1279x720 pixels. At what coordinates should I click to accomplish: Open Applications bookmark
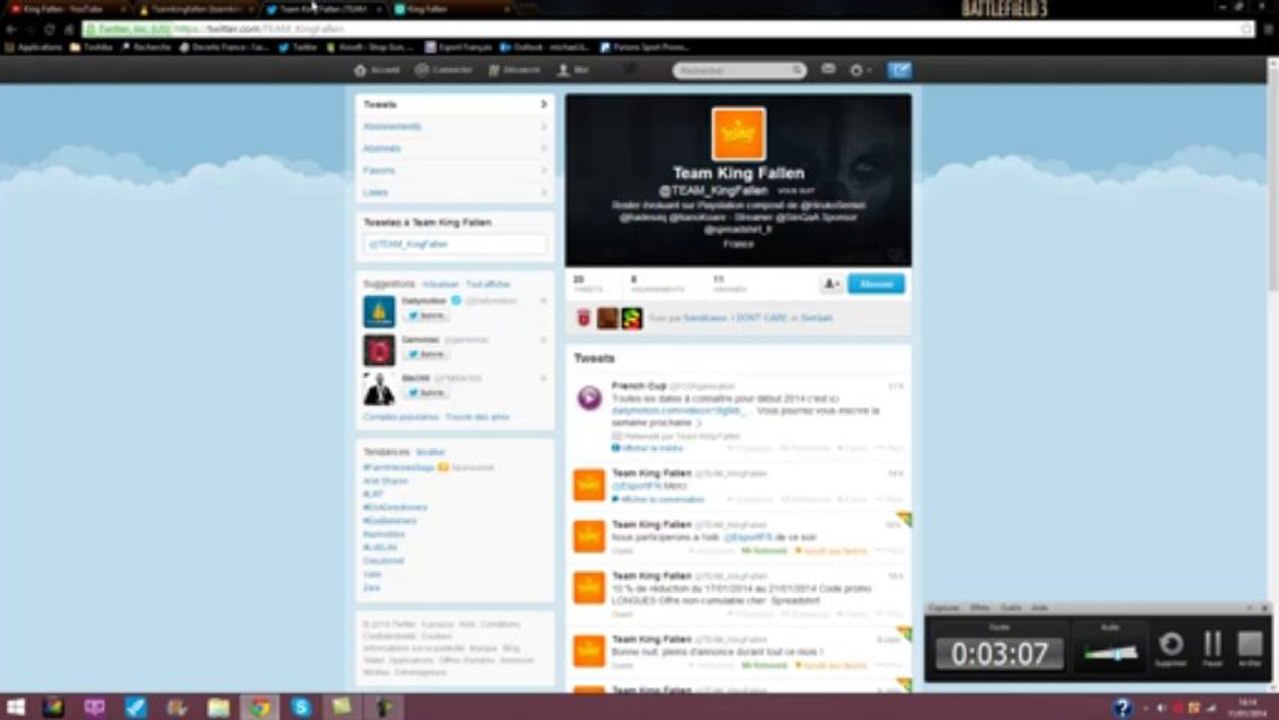(x=34, y=47)
